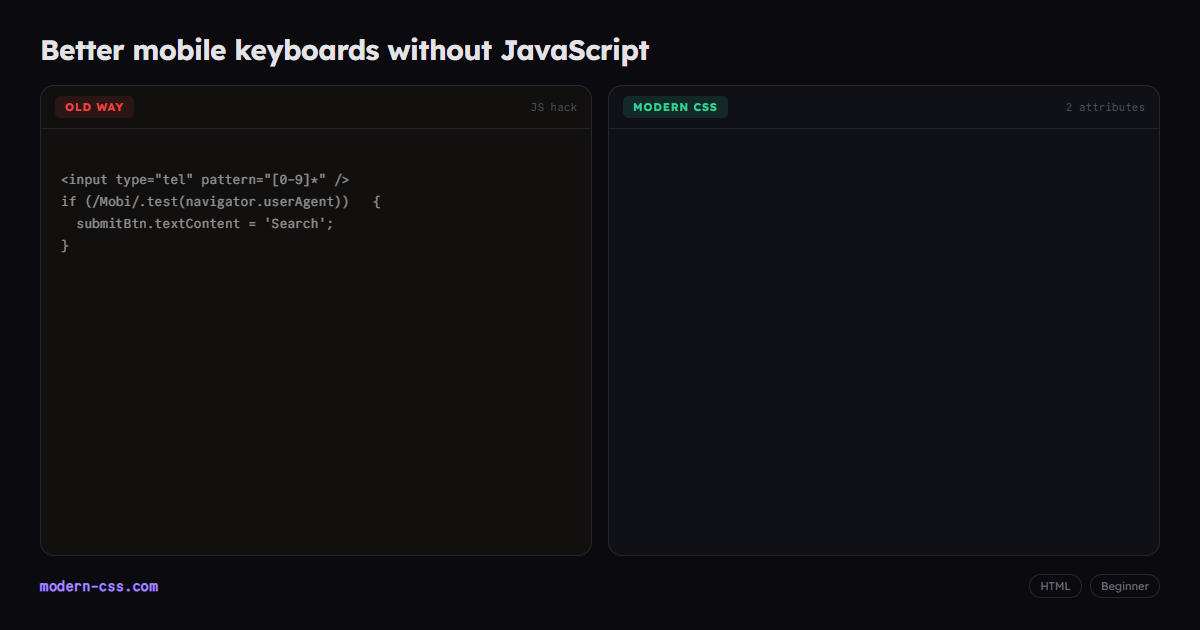This screenshot has width=1200, height=630.
Task: Click the input type="tel" code line
Action: pos(205,180)
